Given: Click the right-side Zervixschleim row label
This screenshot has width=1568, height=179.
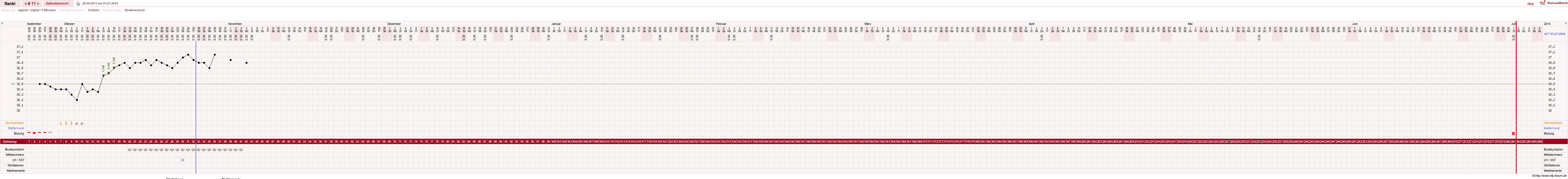Looking at the screenshot, I should (x=1553, y=123).
